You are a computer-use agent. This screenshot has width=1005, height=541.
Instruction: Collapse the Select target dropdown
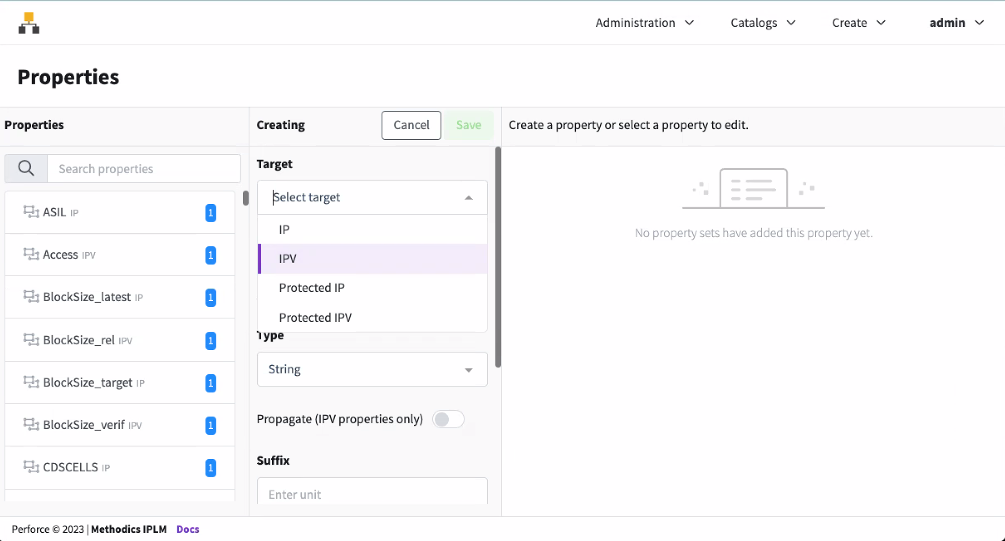pos(468,198)
